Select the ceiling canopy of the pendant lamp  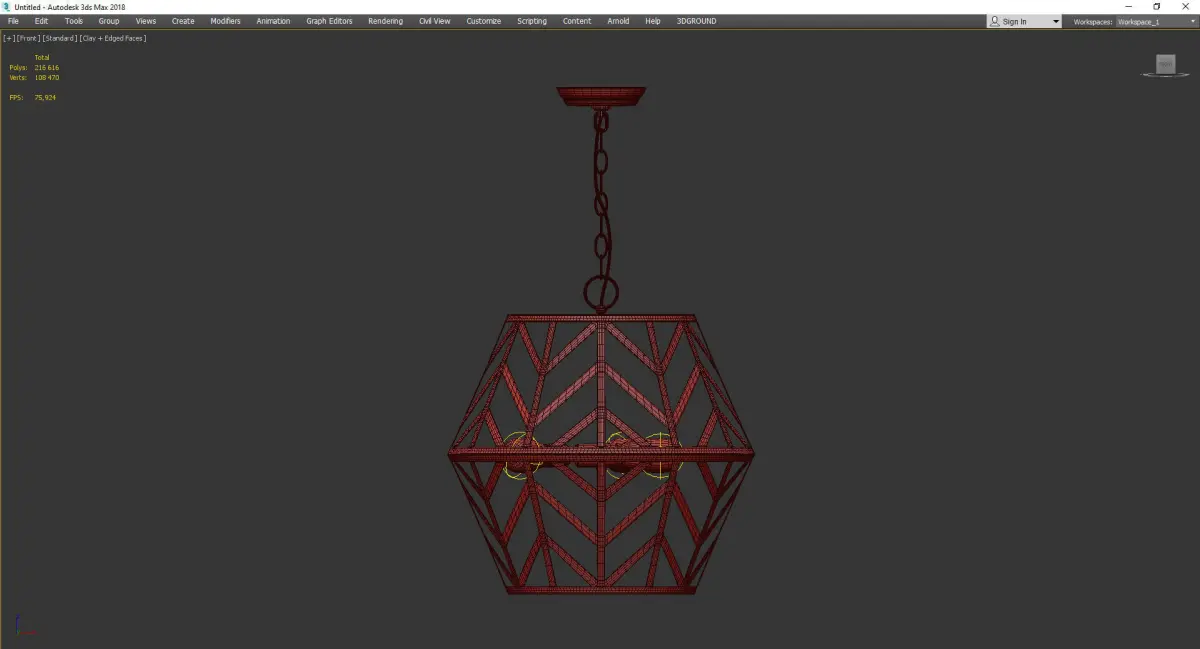601,96
